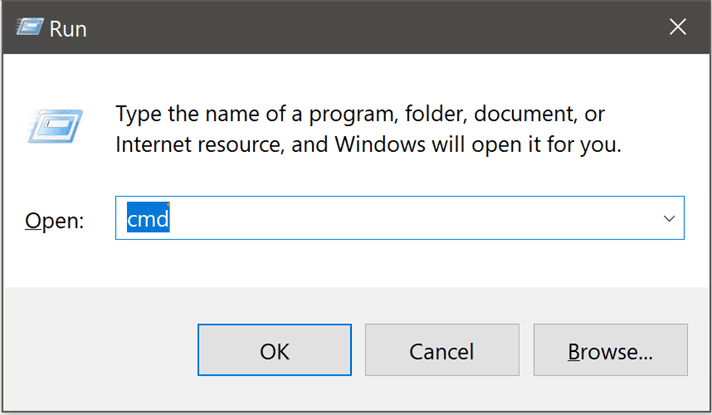Viewport: 712px width, 415px height.
Task: Click the gray footer area left of OK
Action: pos(100,350)
